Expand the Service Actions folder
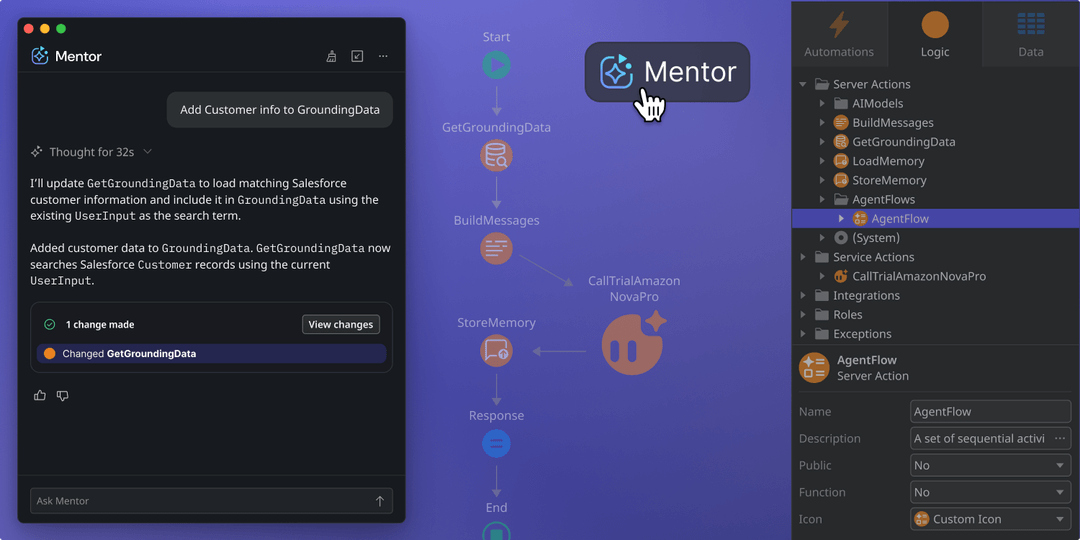Screen dimensions: 1080x540 (x=802, y=257)
